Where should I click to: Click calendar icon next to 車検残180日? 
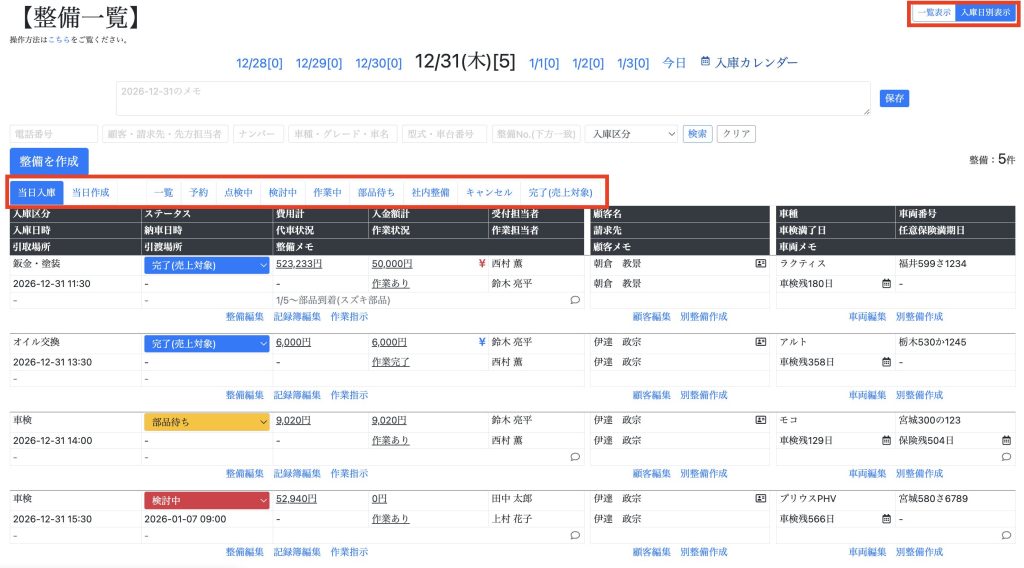click(x=886, y=283)
